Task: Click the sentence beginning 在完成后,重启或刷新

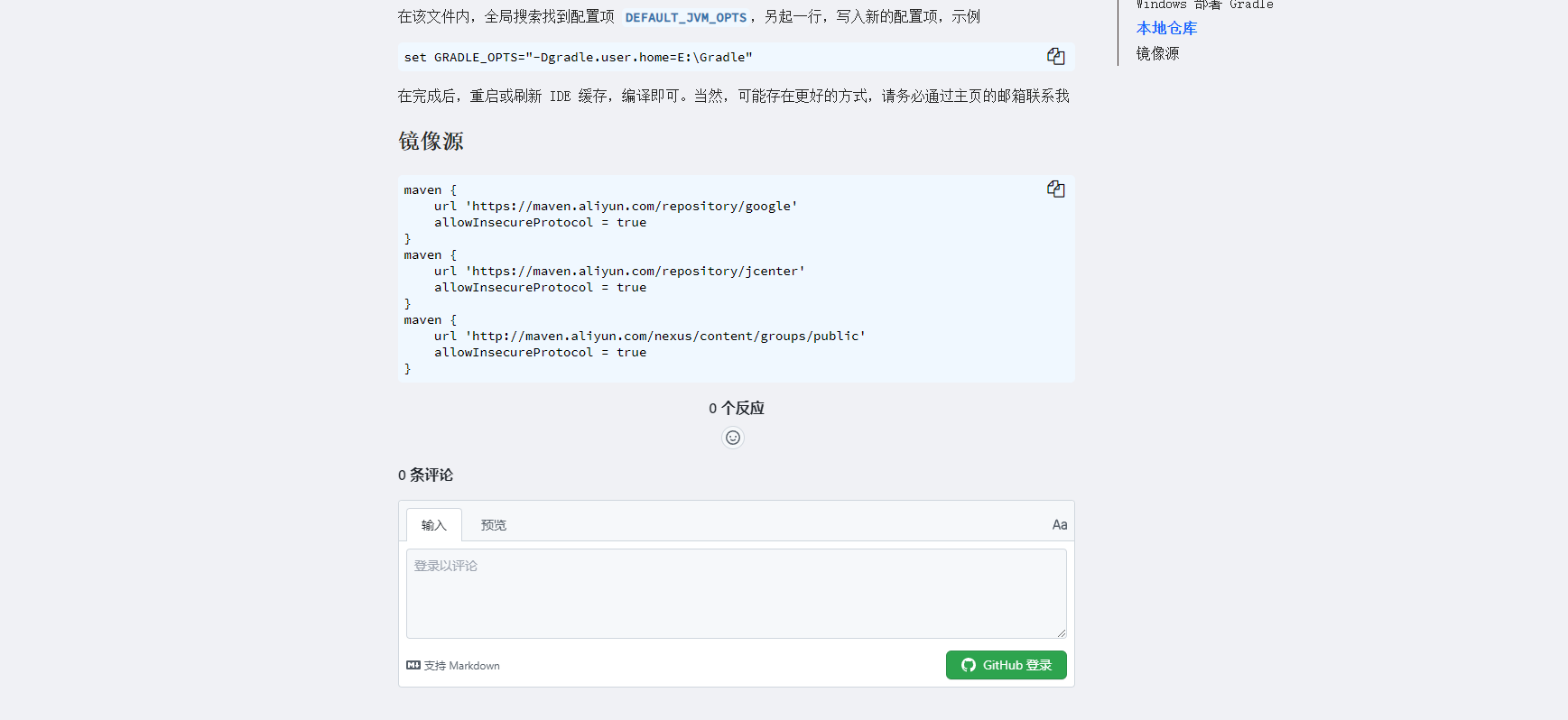Action: (734, 96)
